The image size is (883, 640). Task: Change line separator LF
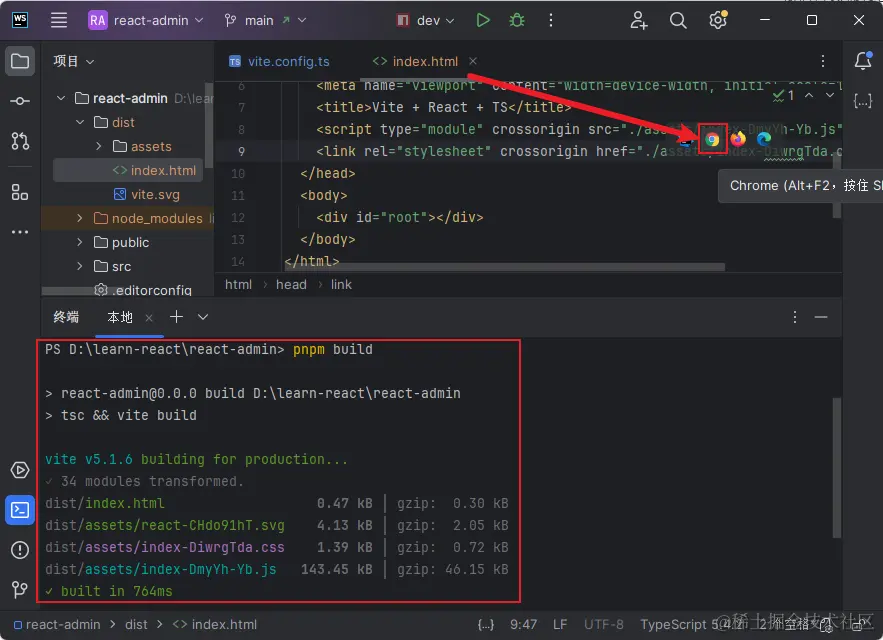click(x=560, y=624)
